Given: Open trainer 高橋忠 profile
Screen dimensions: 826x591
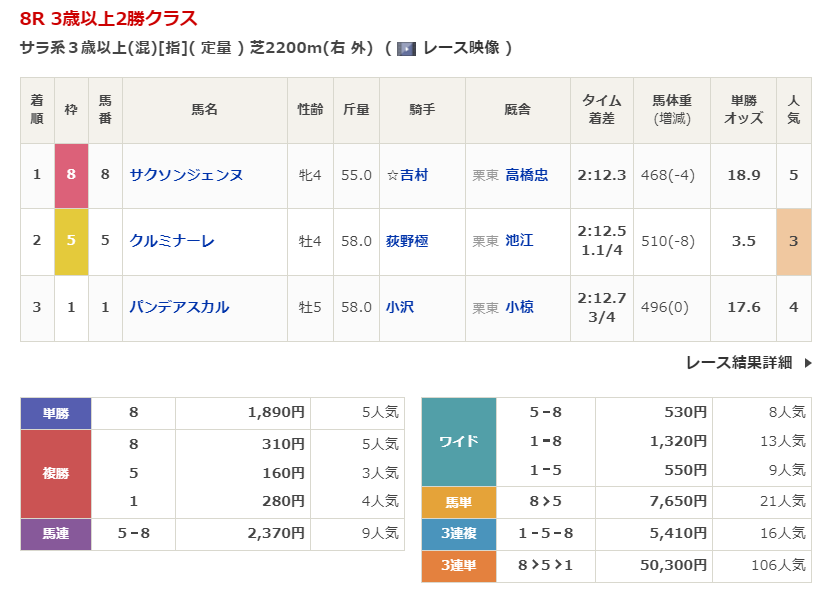Looking at the screenshot, I should point(526,175).
